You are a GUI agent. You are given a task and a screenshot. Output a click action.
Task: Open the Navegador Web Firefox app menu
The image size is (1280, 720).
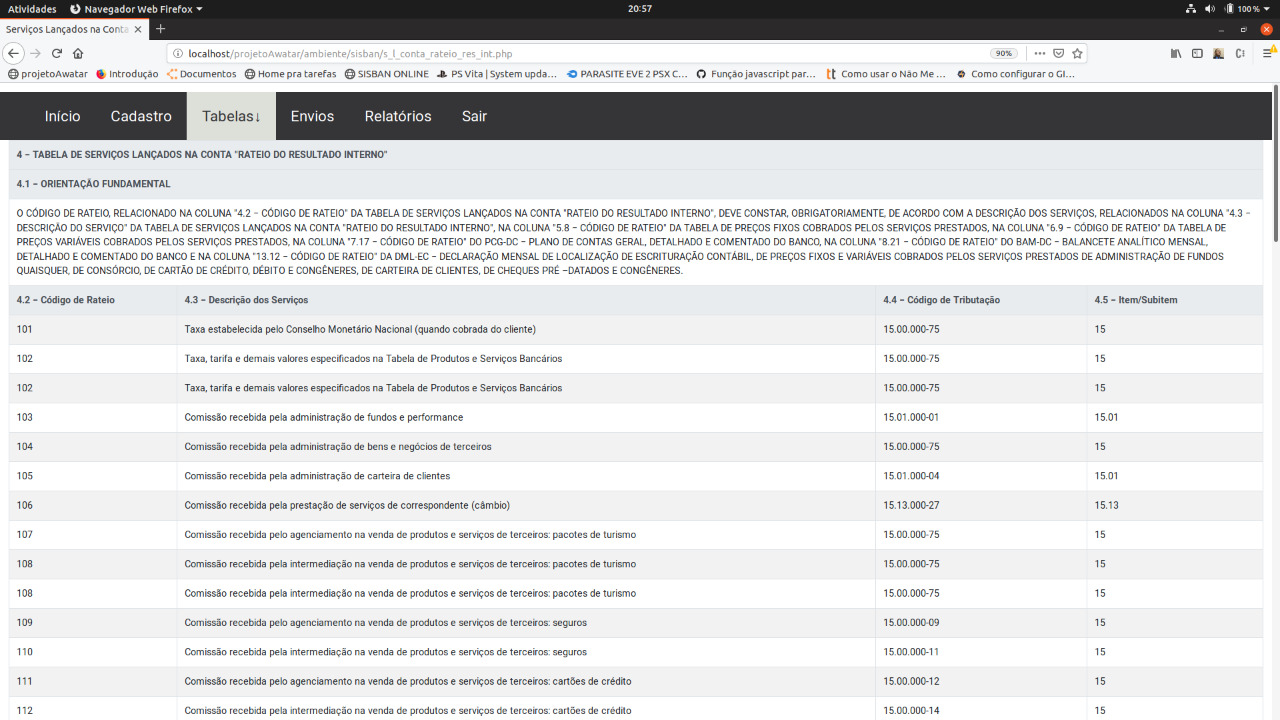coord(136,8)
